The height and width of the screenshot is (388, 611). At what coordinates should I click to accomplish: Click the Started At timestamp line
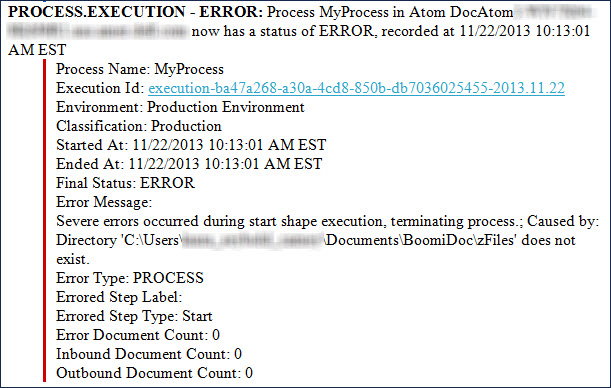(x=191, y=145)
